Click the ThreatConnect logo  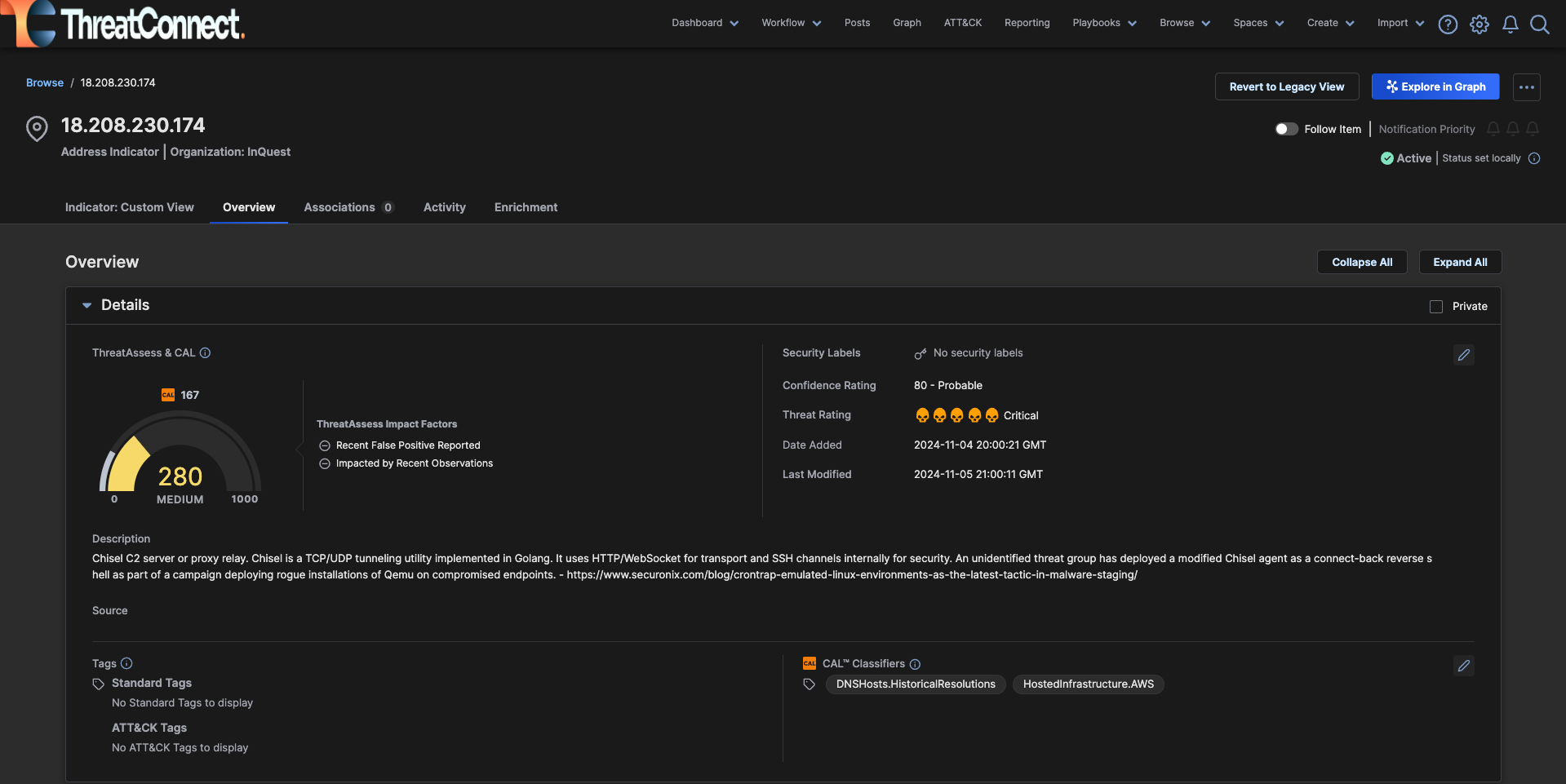pyautogui.click(x=131, y=23)
